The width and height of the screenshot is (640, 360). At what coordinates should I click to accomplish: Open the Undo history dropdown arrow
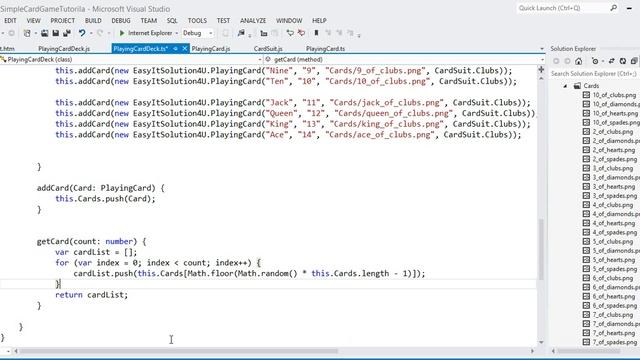click(91, 33)
